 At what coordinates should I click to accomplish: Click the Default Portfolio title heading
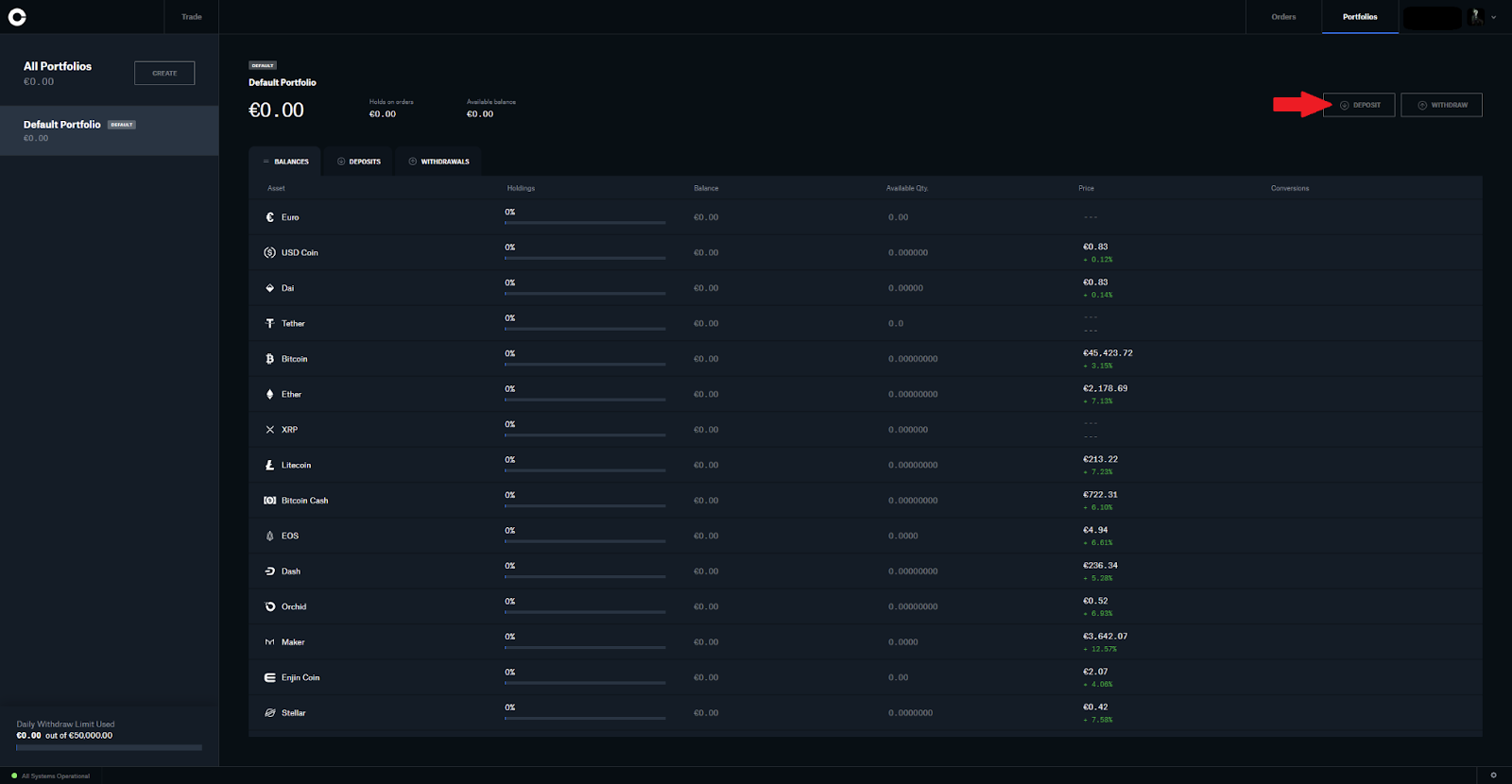click(283, 82)
